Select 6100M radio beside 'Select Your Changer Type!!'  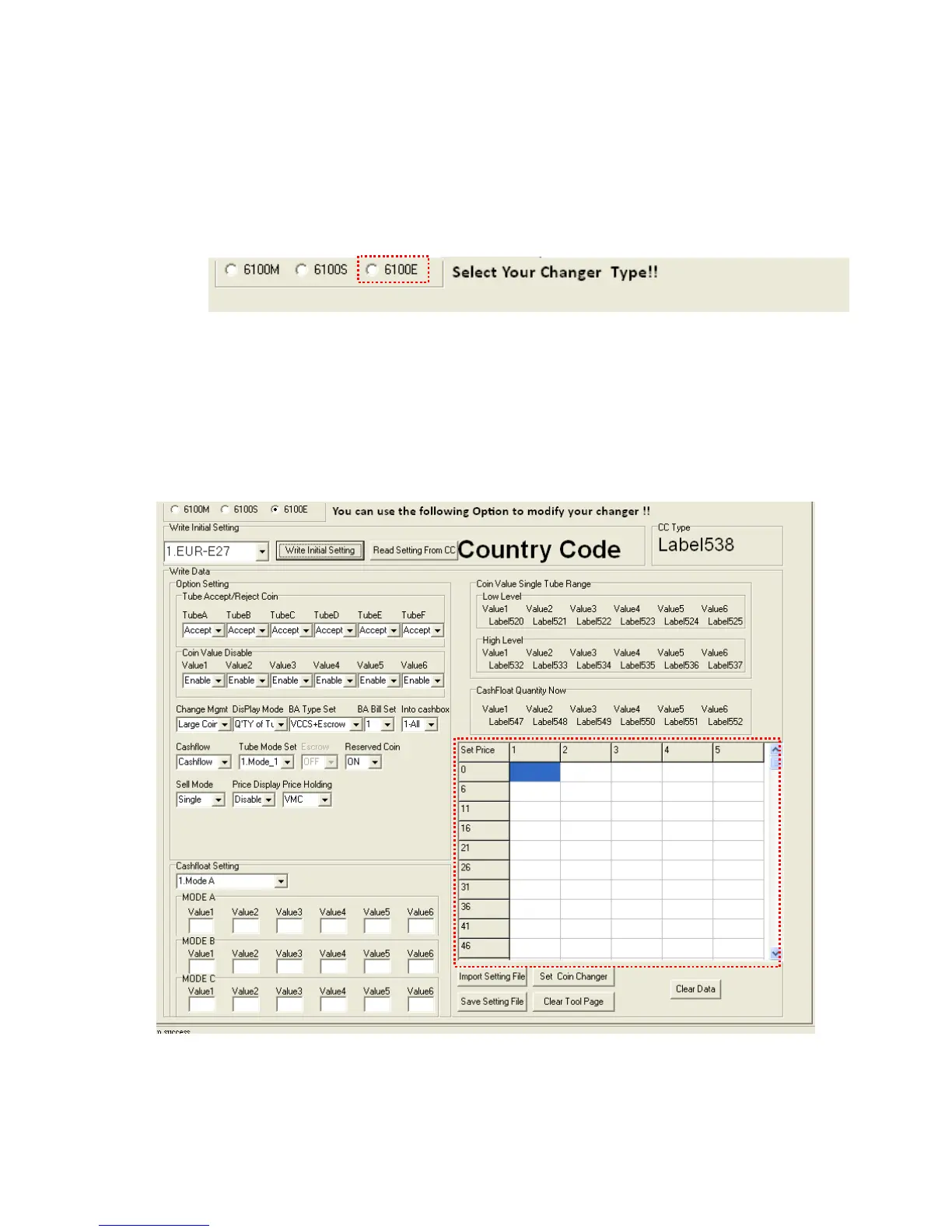(x=231, y=270)
